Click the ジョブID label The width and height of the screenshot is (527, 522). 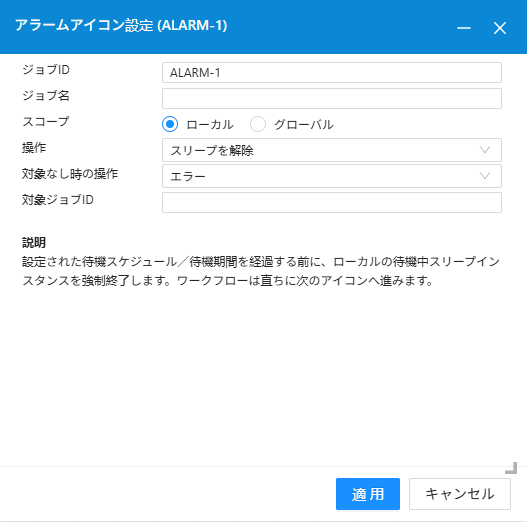(x=46, y=70)
